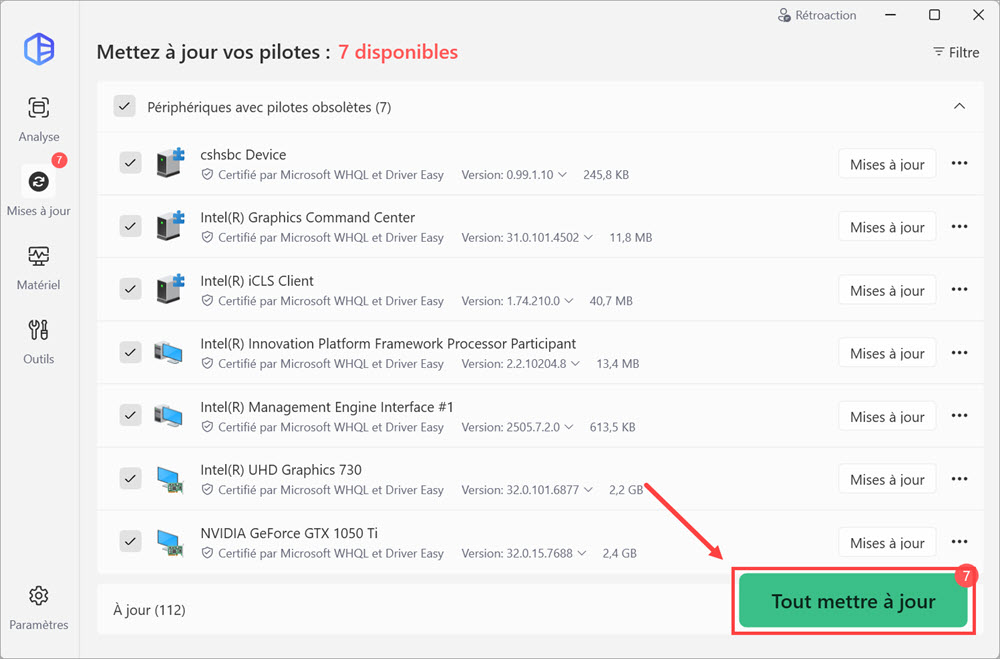Open more options for Innovation Platform Framework
Viewport: 1000px width, 659px height.
959,353
